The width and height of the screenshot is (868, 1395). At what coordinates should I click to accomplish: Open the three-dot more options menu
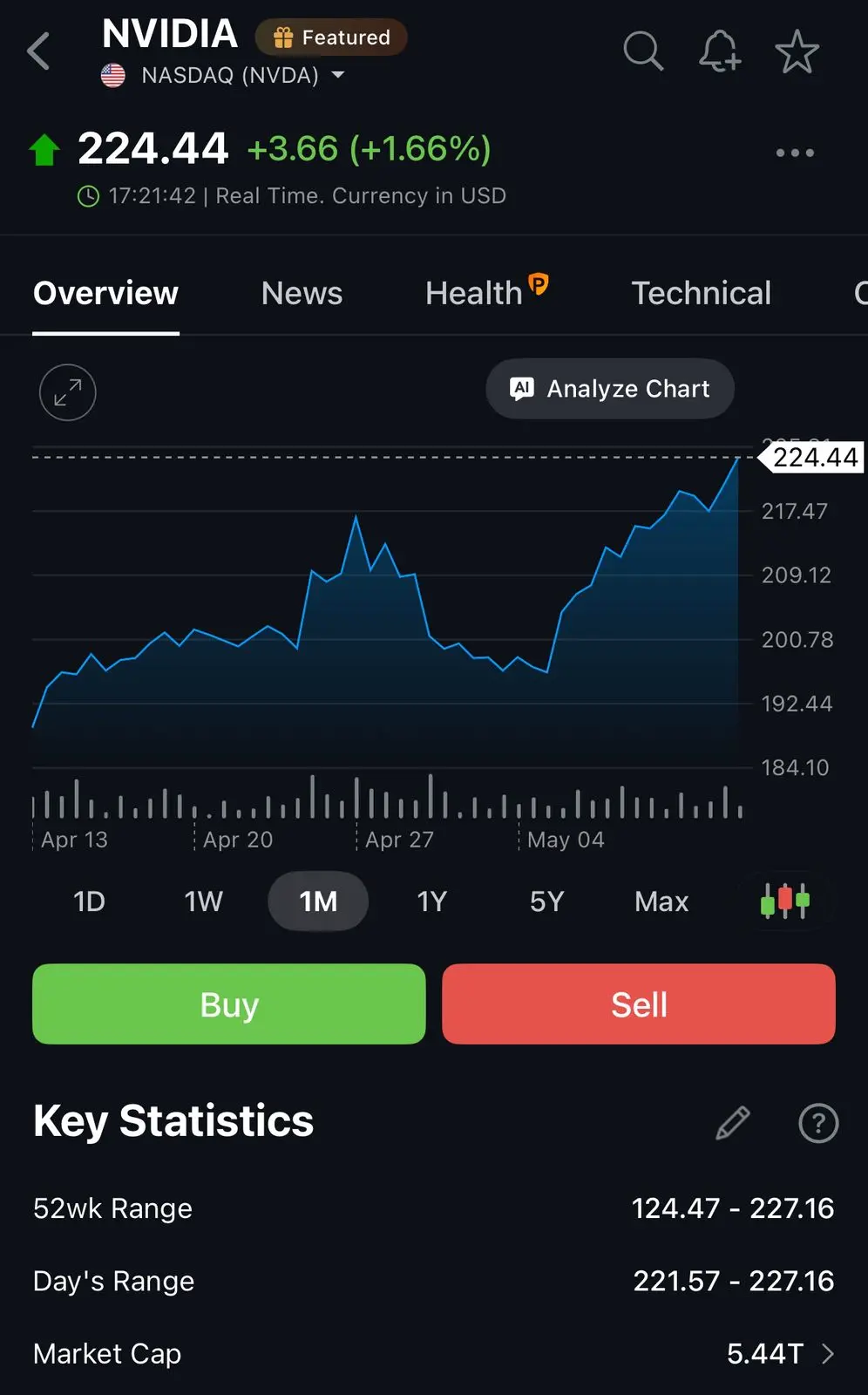click(795, 153)
